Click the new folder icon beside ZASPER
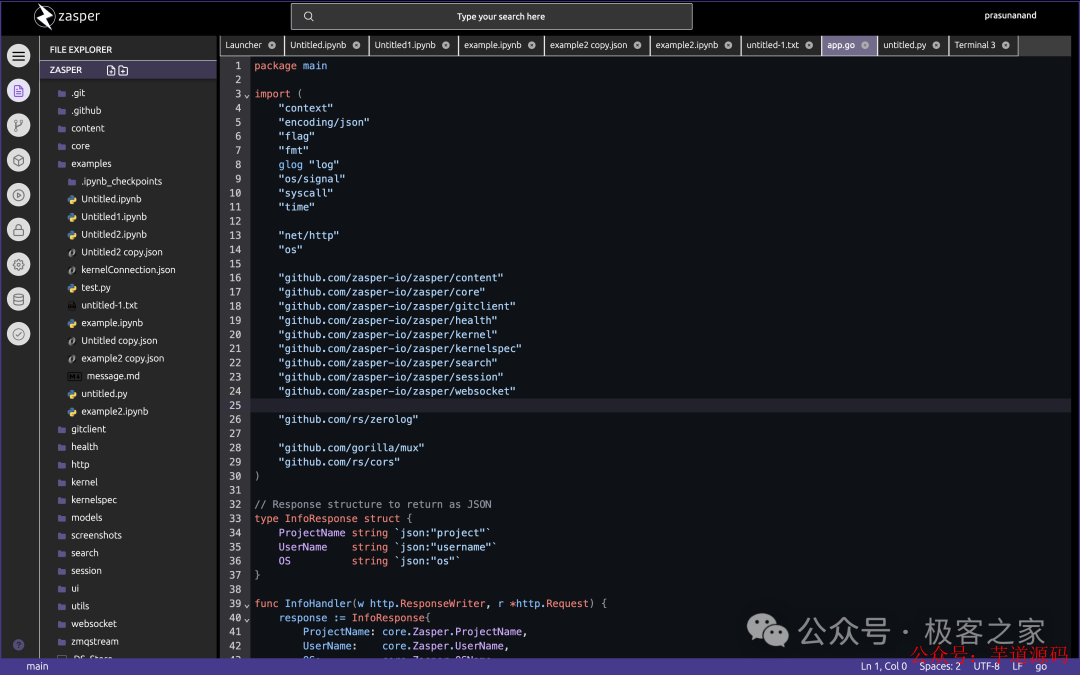The height and width of the screenshot is (675, 1080). 123,70
